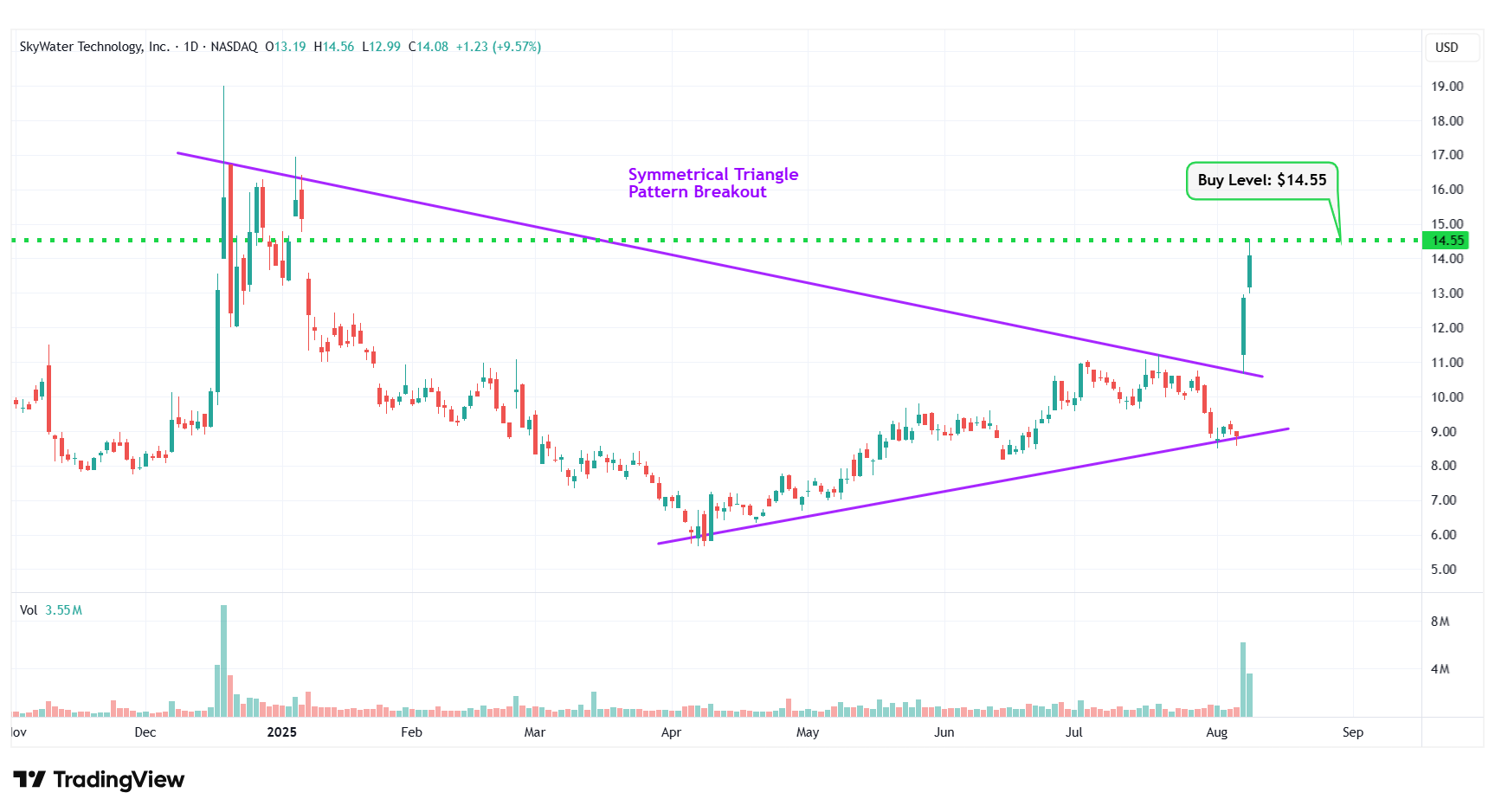The height and width of the screenshot is (812, 1495).
Task: Click the O13.19 open value in header
Action: pyautogui.click(x=286, y=47)
